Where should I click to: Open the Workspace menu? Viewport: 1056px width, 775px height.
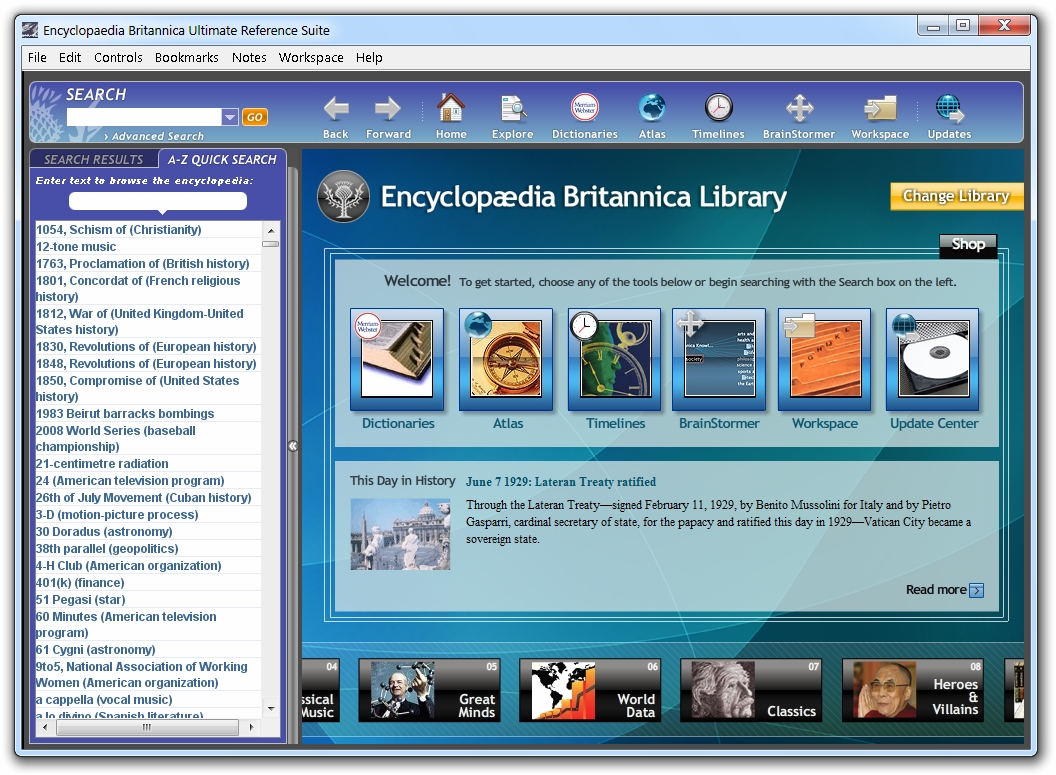pyautogui.click(x=311, y=58)
